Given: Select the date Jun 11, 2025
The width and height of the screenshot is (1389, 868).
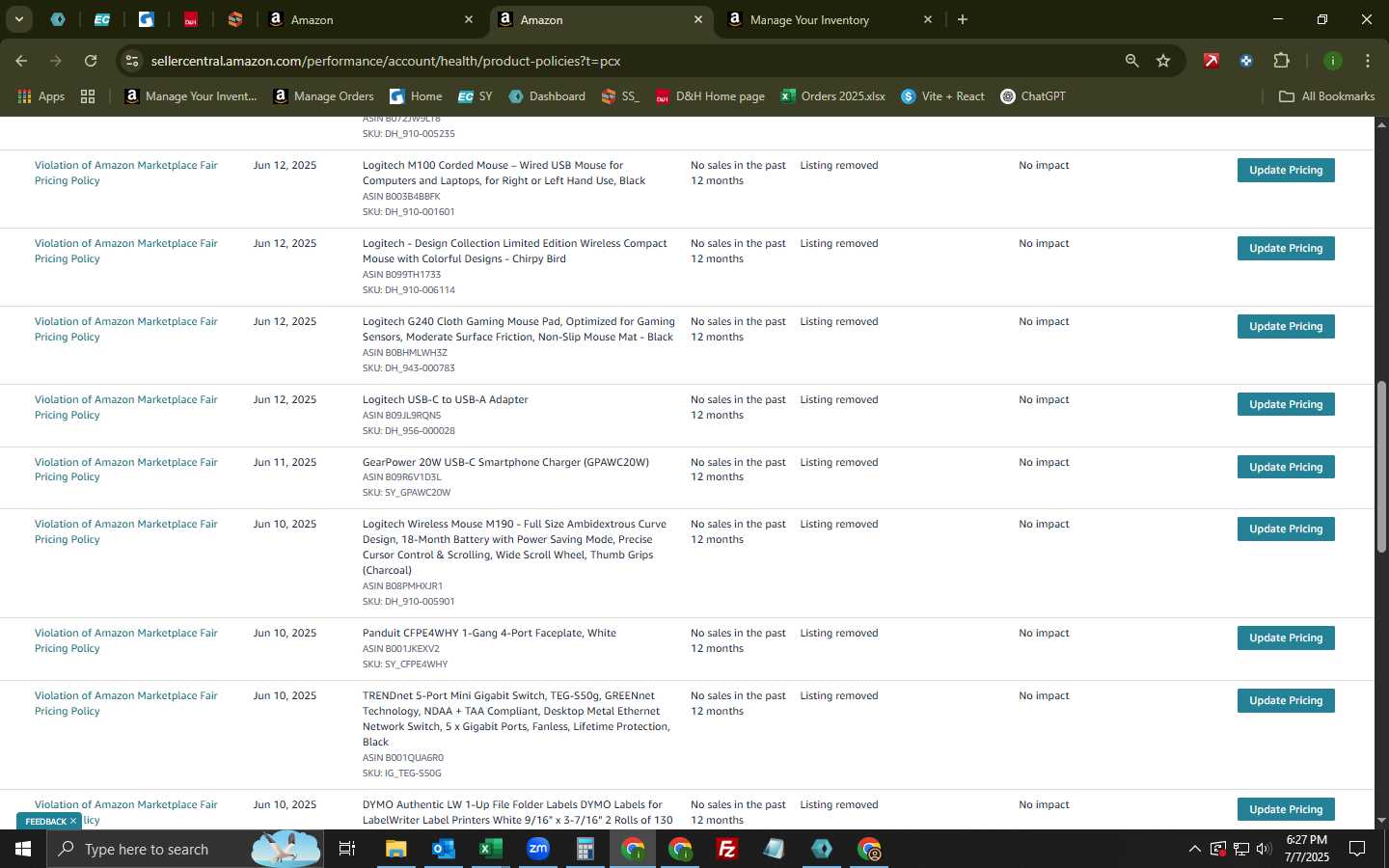Looking at the screenshot, I should pyautogui.click(x=285, y=463).
